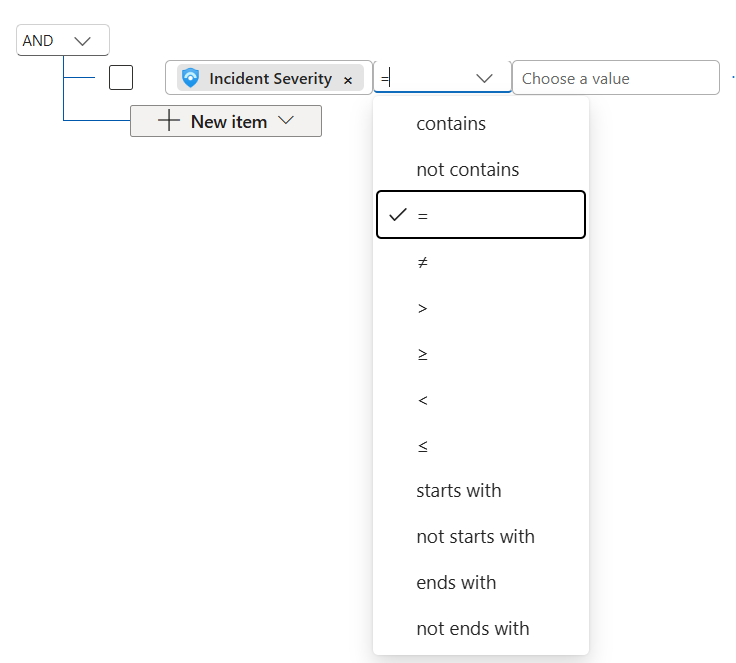Screen dimensions: 736x663
Task: Choose the greater than (>) operator
Action: (x=422, y=308)
